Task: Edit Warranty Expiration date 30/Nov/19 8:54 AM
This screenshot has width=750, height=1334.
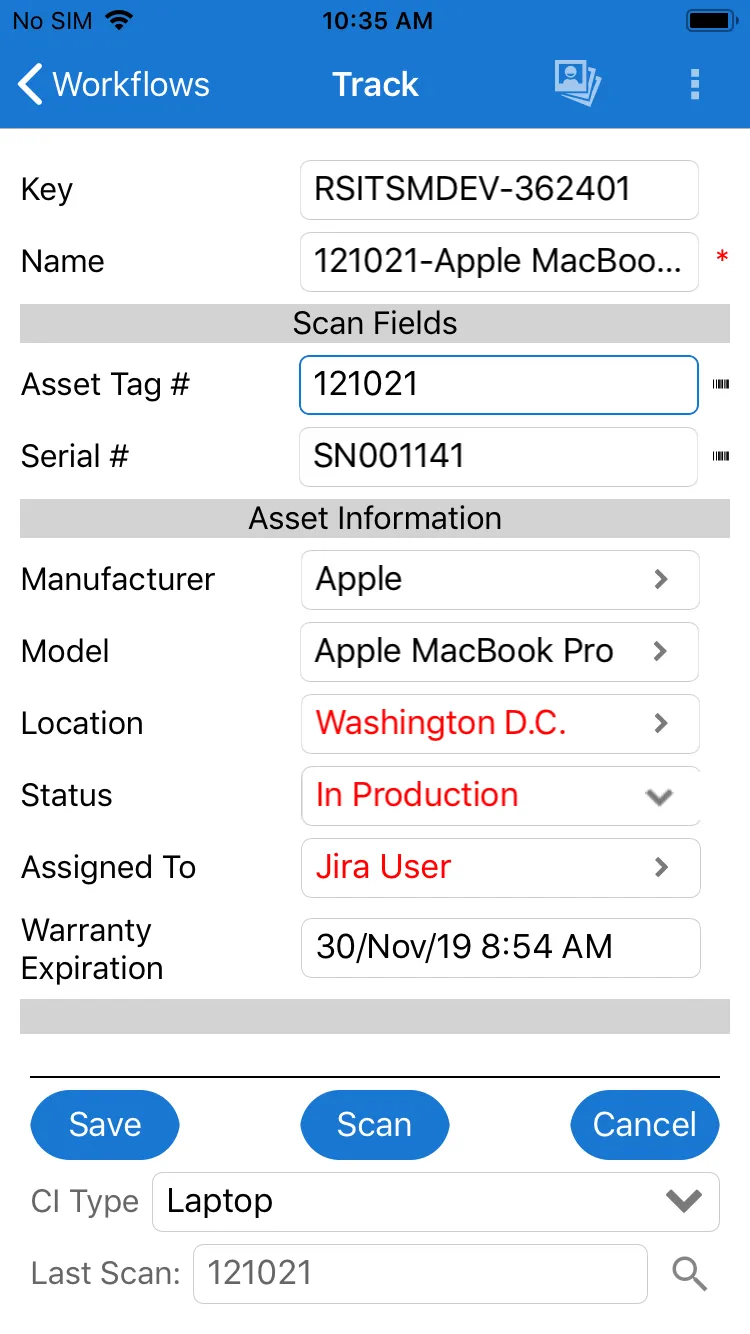Action: (500, 947)
